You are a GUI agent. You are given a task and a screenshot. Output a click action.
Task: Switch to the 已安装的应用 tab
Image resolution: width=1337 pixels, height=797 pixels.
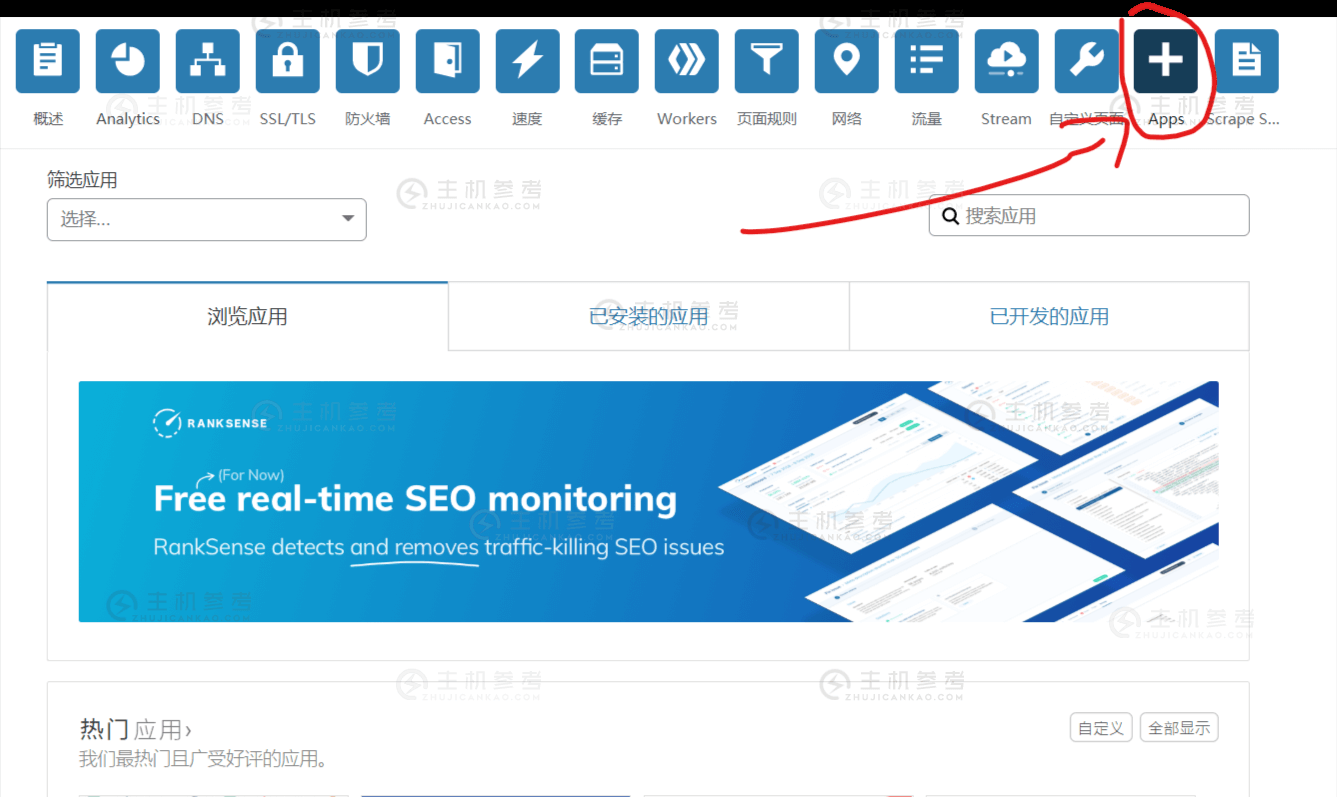click(x=649, y=316)
